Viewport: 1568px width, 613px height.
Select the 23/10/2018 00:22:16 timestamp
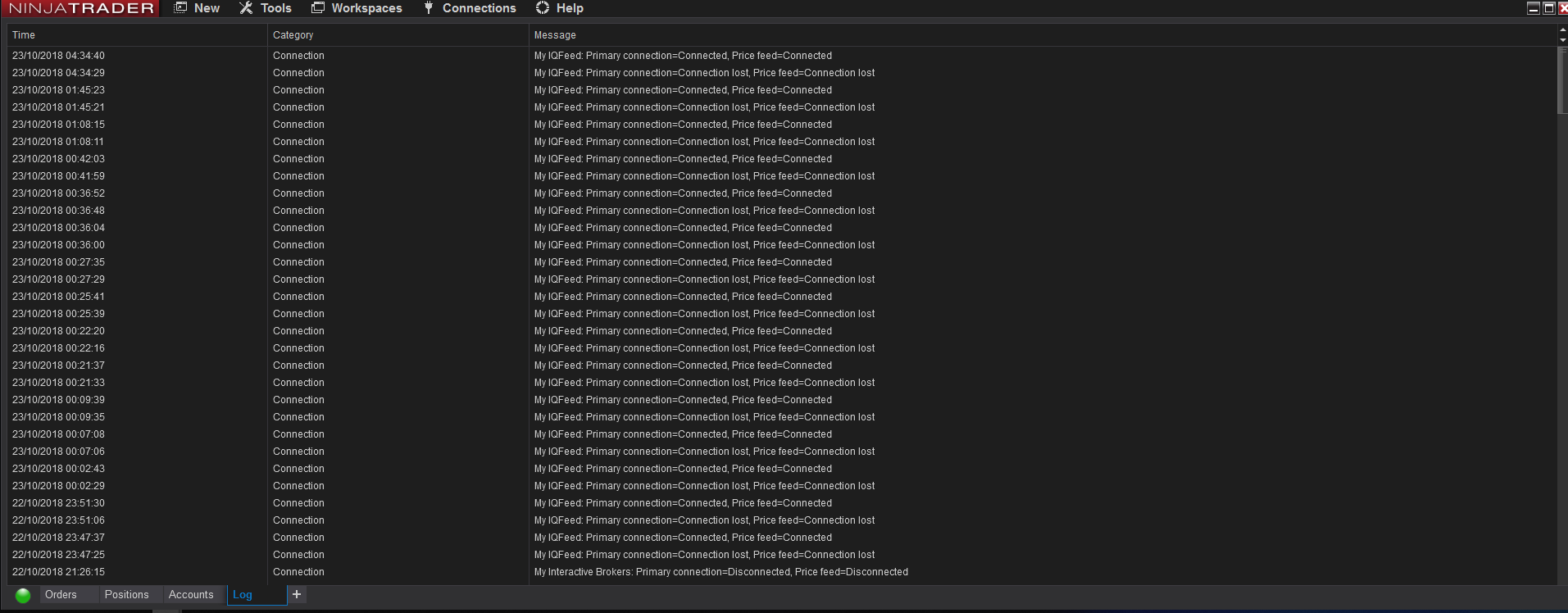click(58, 348)
